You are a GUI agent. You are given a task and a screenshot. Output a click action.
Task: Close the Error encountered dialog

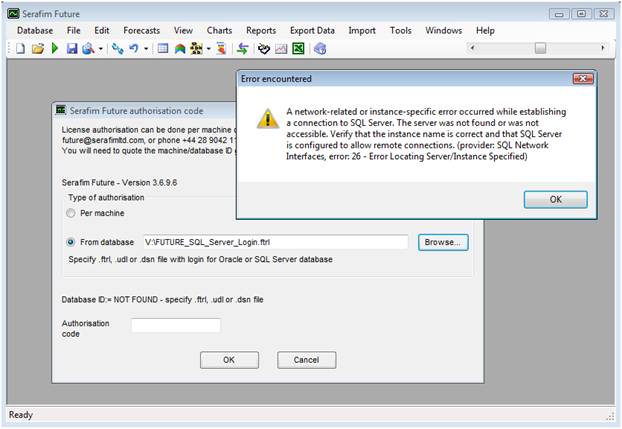coord(583,79)
